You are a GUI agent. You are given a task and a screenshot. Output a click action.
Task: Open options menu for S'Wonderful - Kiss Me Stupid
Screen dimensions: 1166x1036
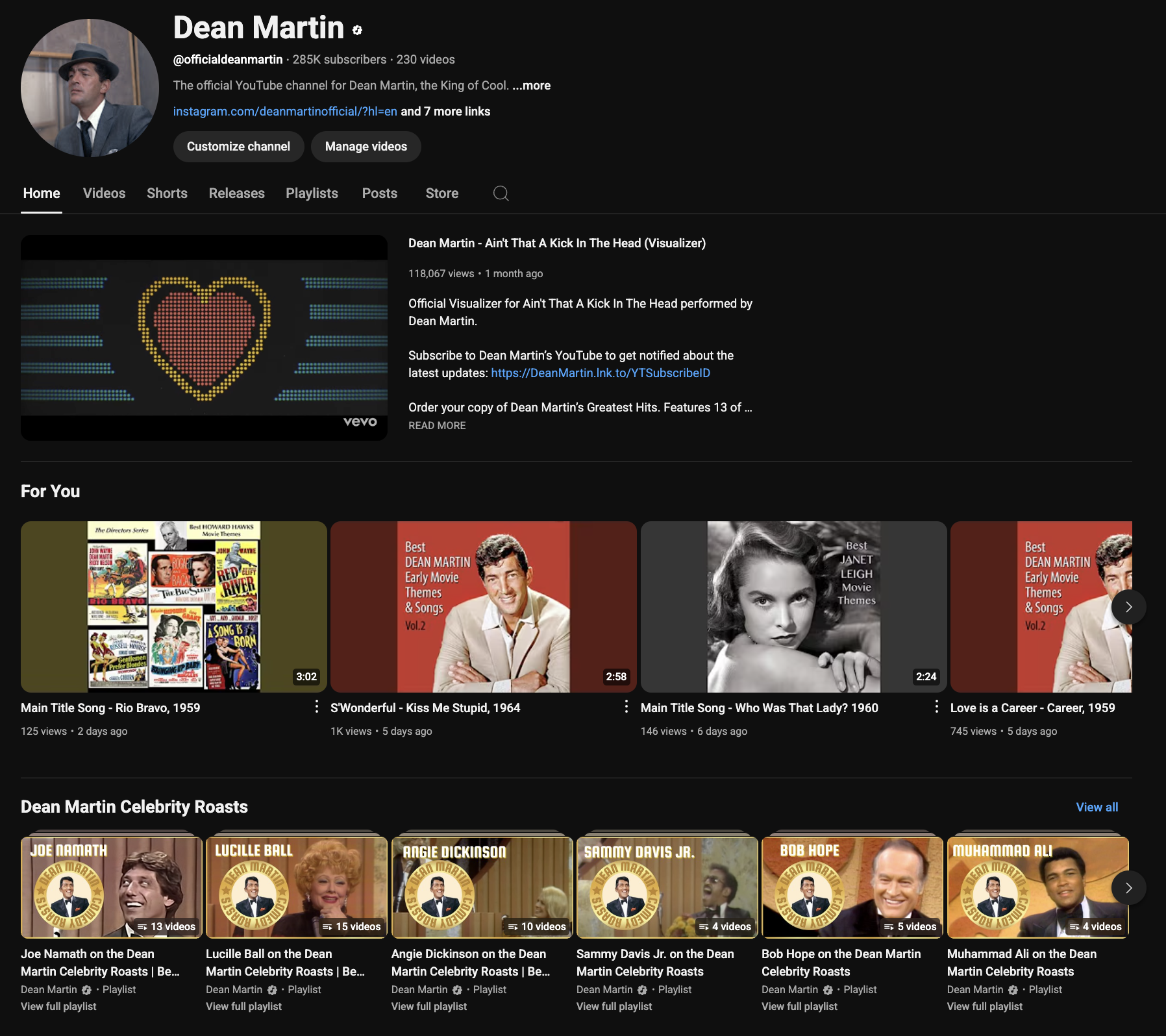[x=626, y=707]
